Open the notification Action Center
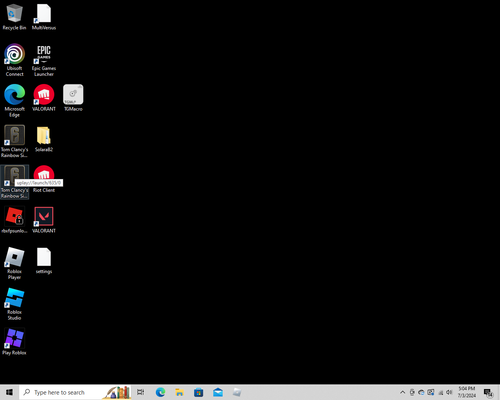This screenshot has height=400, width=500. point(488,393)
